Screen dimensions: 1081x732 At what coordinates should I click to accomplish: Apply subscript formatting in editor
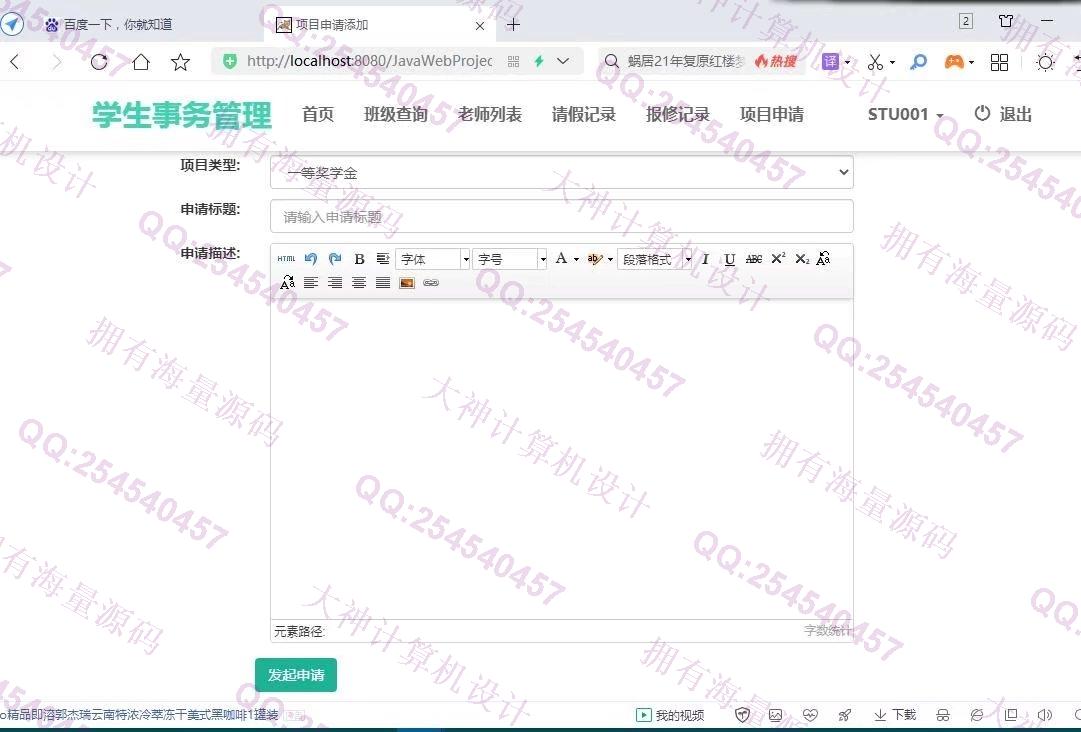[x=802, y=259]
